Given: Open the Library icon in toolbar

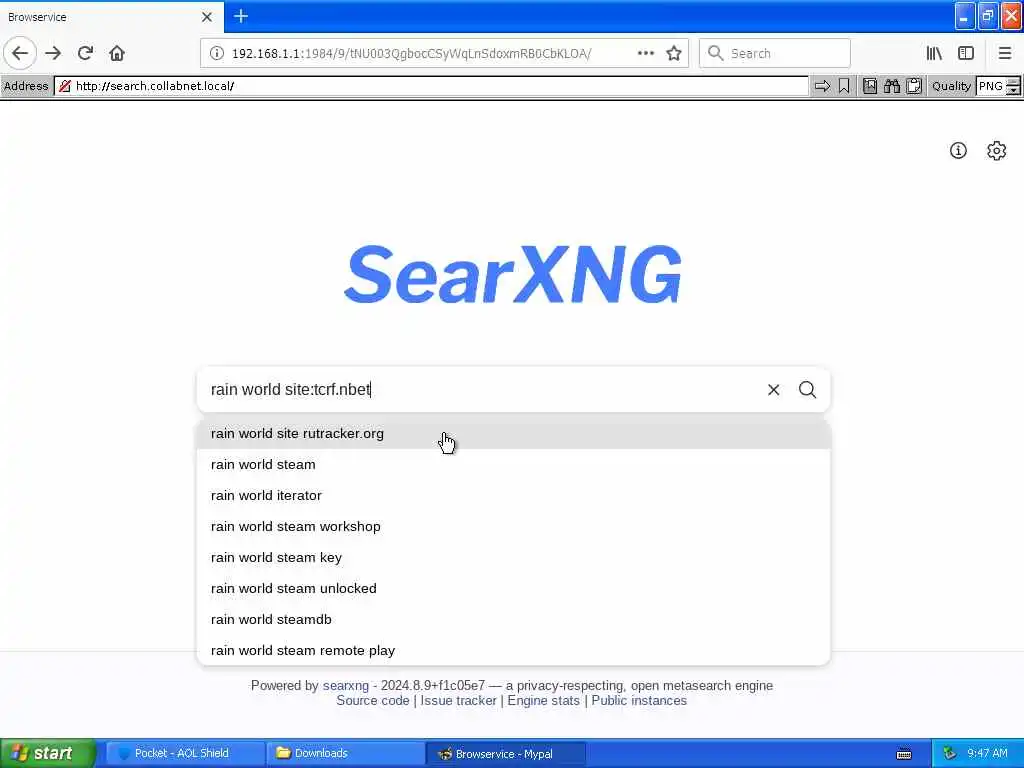Looking at the screenshot, I should [934, 53].
